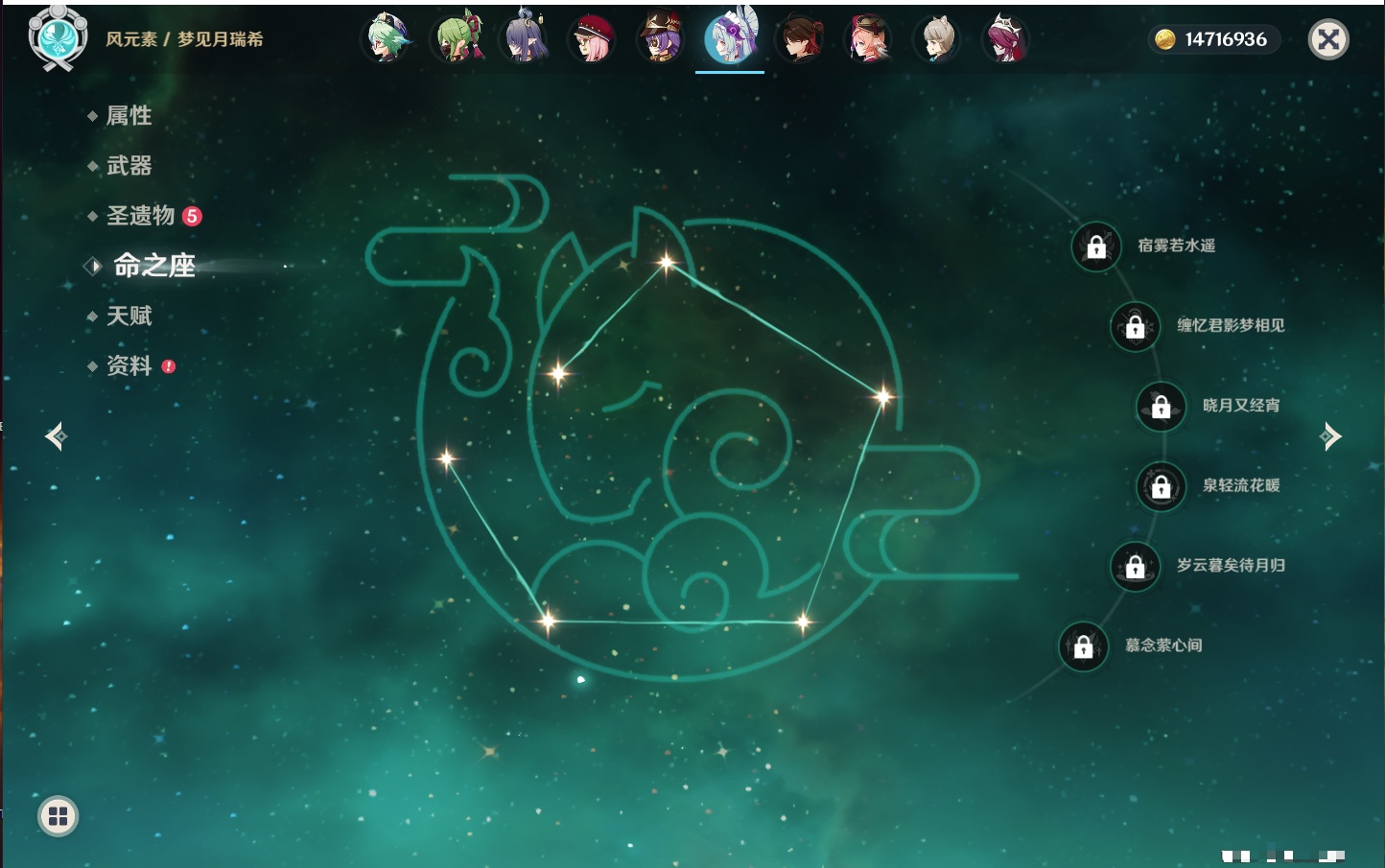This screenshot has width=1385, height=868.
Task: Click the 风元素 / 梦见月瑞希 title text
Action: click(184, 39)
